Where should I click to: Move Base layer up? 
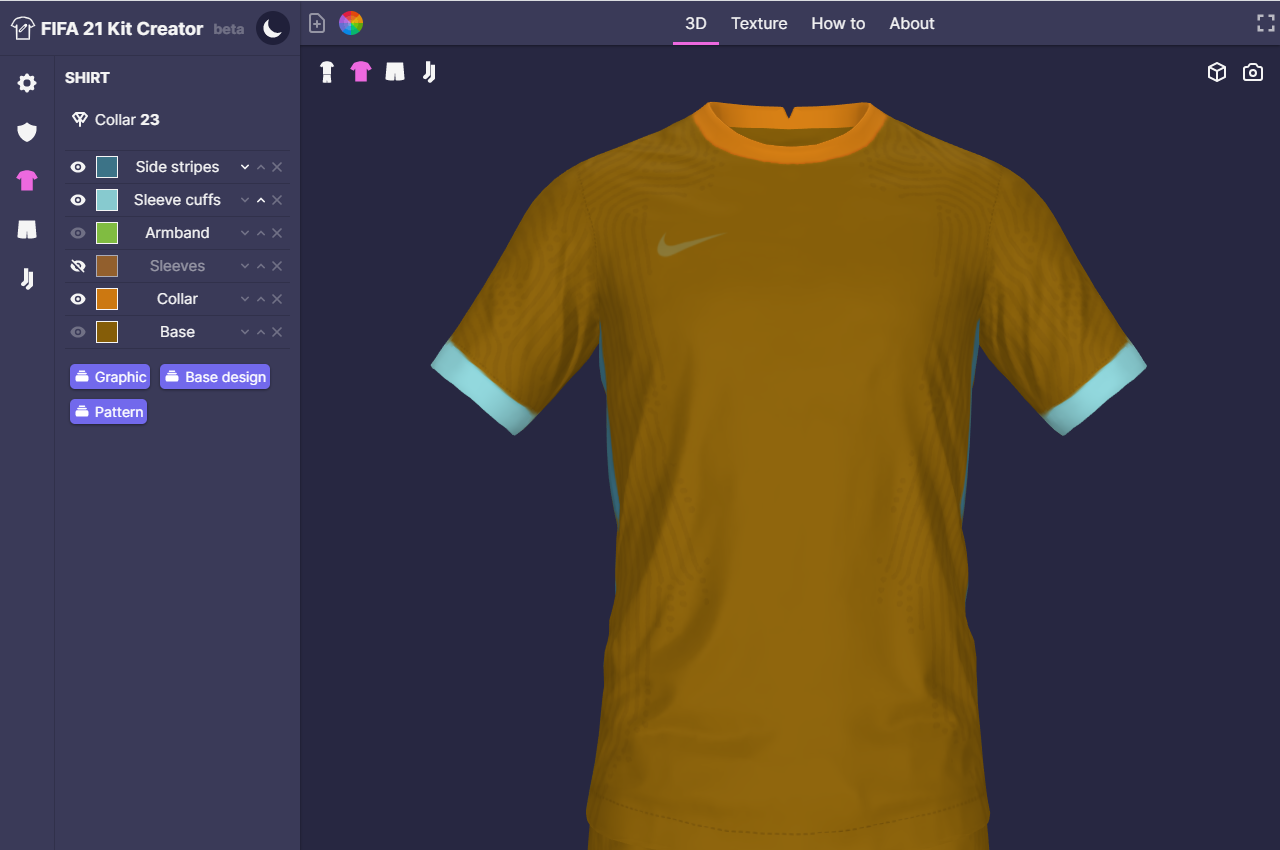[261, 332]
